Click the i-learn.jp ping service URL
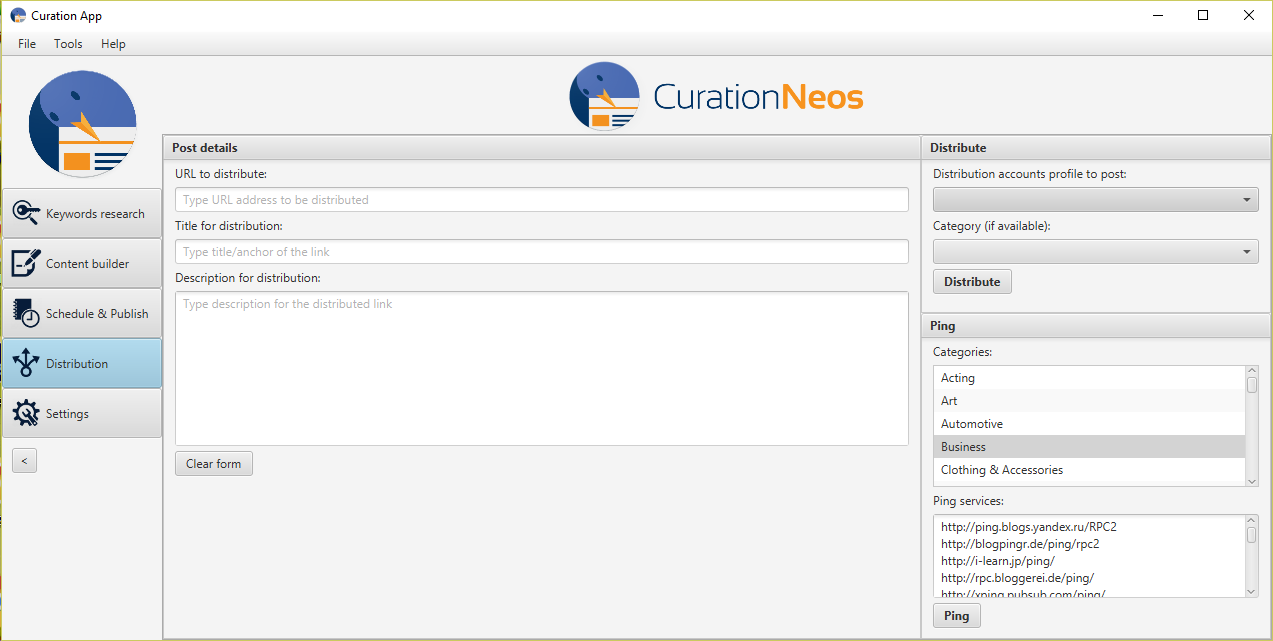The width and height of the screenshot is (1273, 641). click(x=997, y=561)
